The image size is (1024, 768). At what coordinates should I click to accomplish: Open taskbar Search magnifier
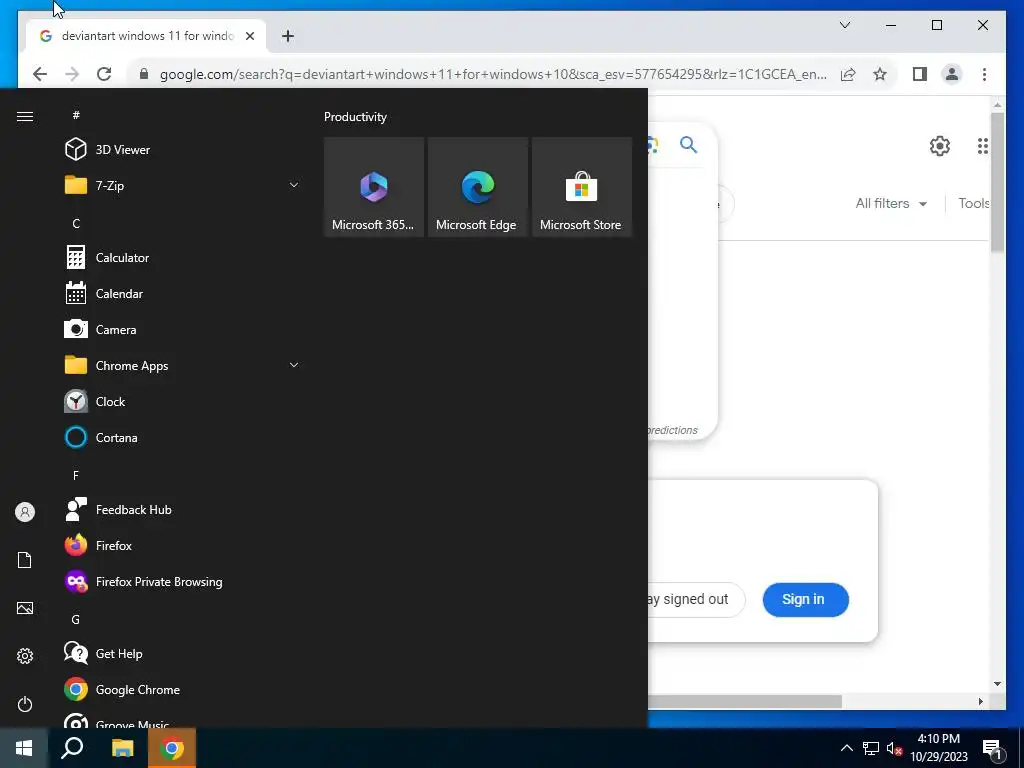[x=72, y=748]
